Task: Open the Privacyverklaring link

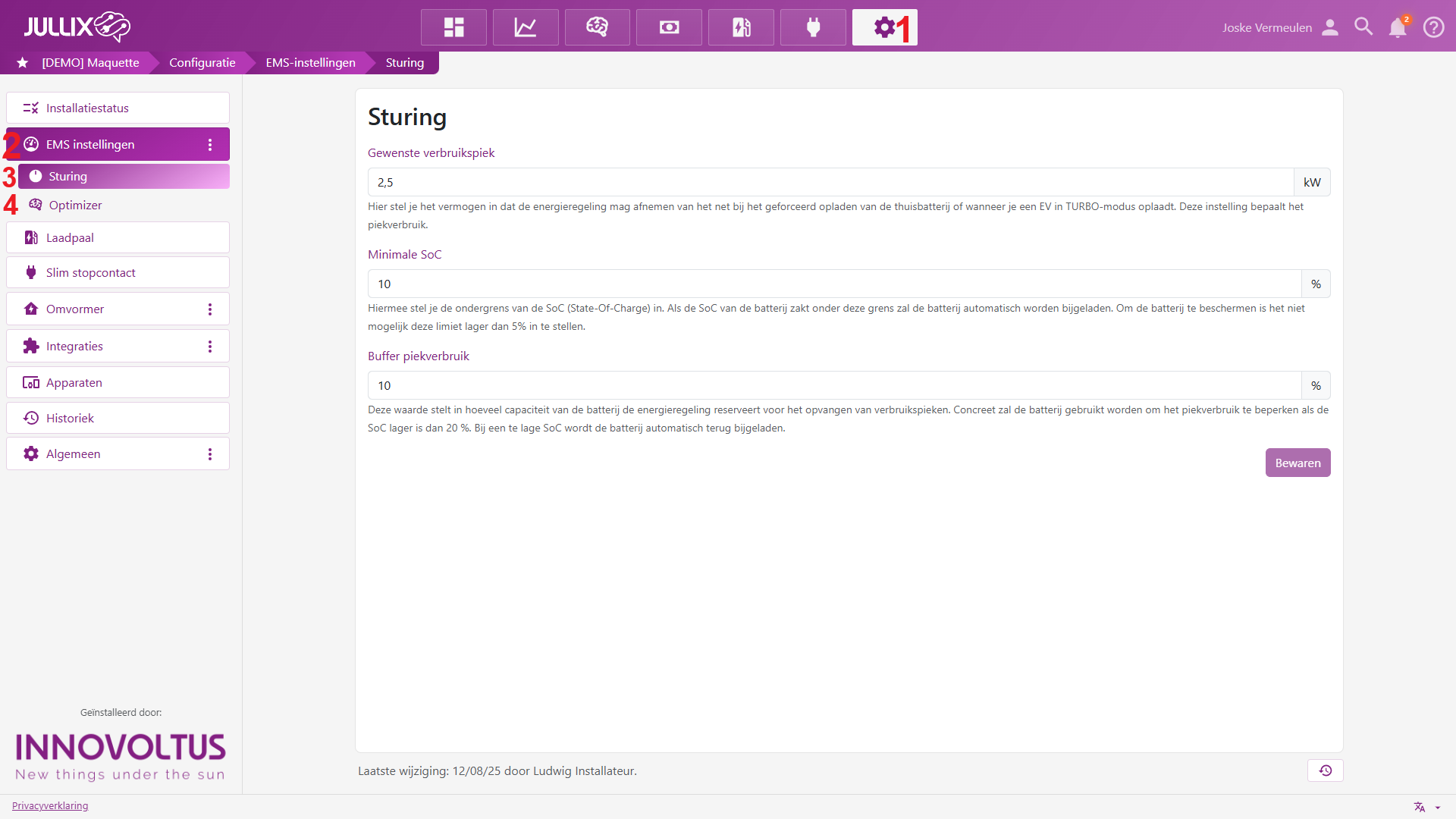Action: click(x=50, y=805)
